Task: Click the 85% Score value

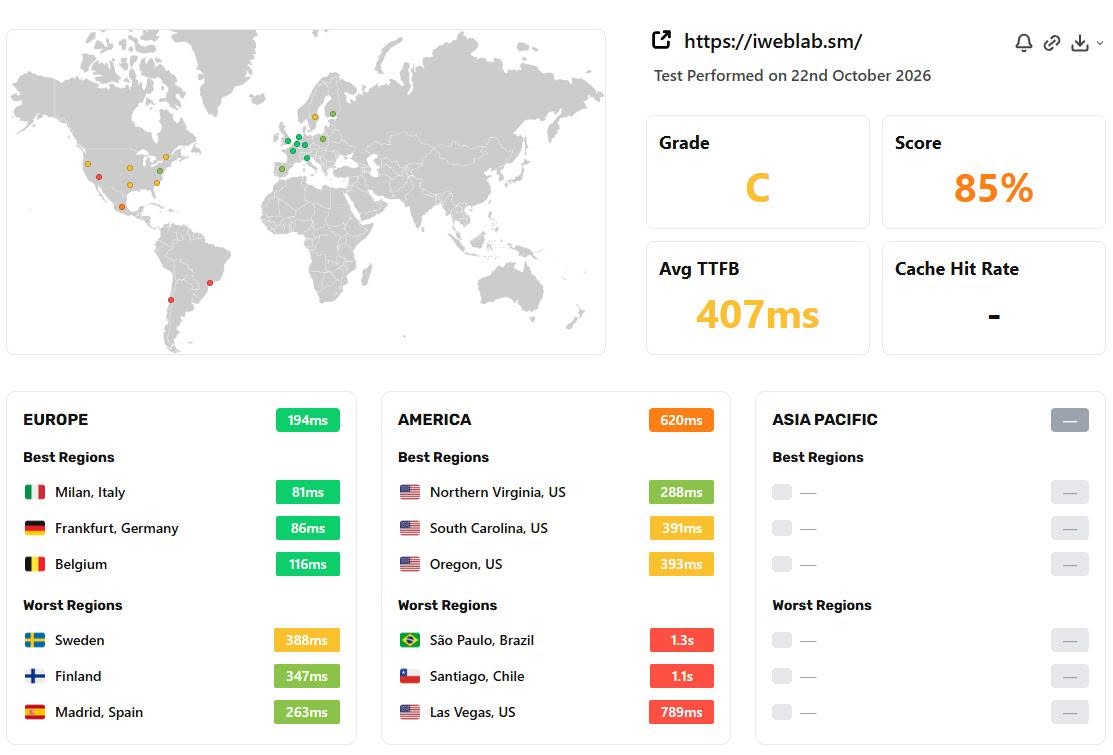Action: (x=993, y=188)
